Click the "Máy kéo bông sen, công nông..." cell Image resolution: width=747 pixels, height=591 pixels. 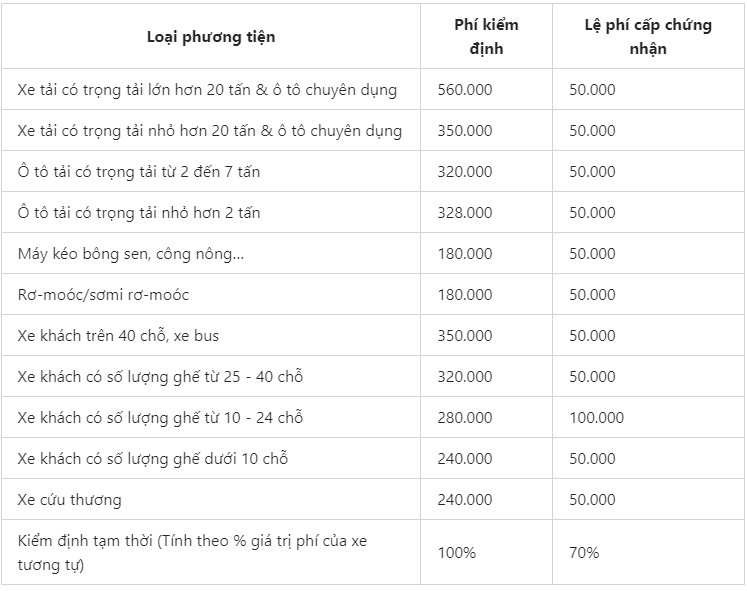pyautogui.click(x=131, y=254)
